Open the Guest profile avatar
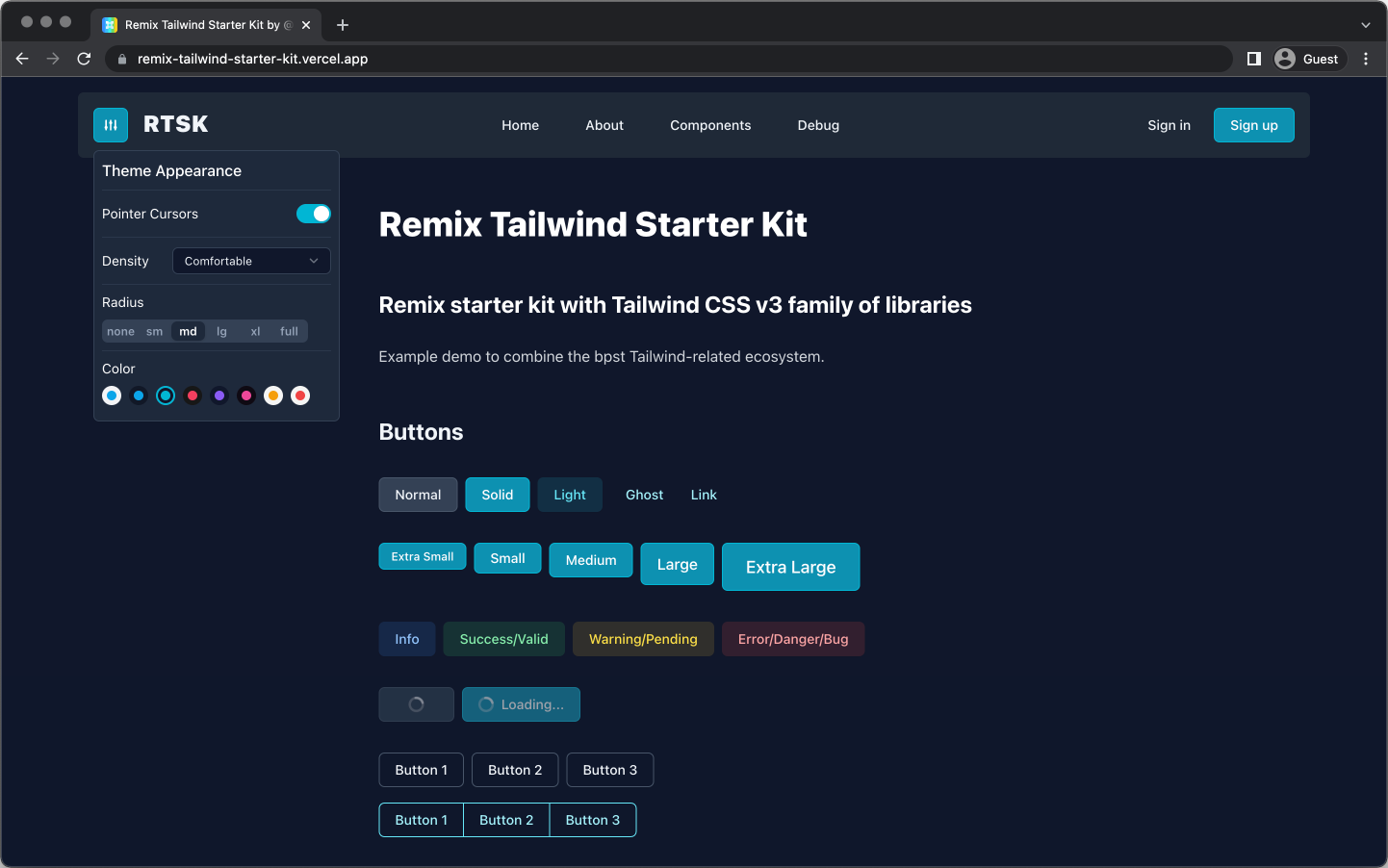The height and width of the screenshot is (868, 1388). tap(1285, 59)
